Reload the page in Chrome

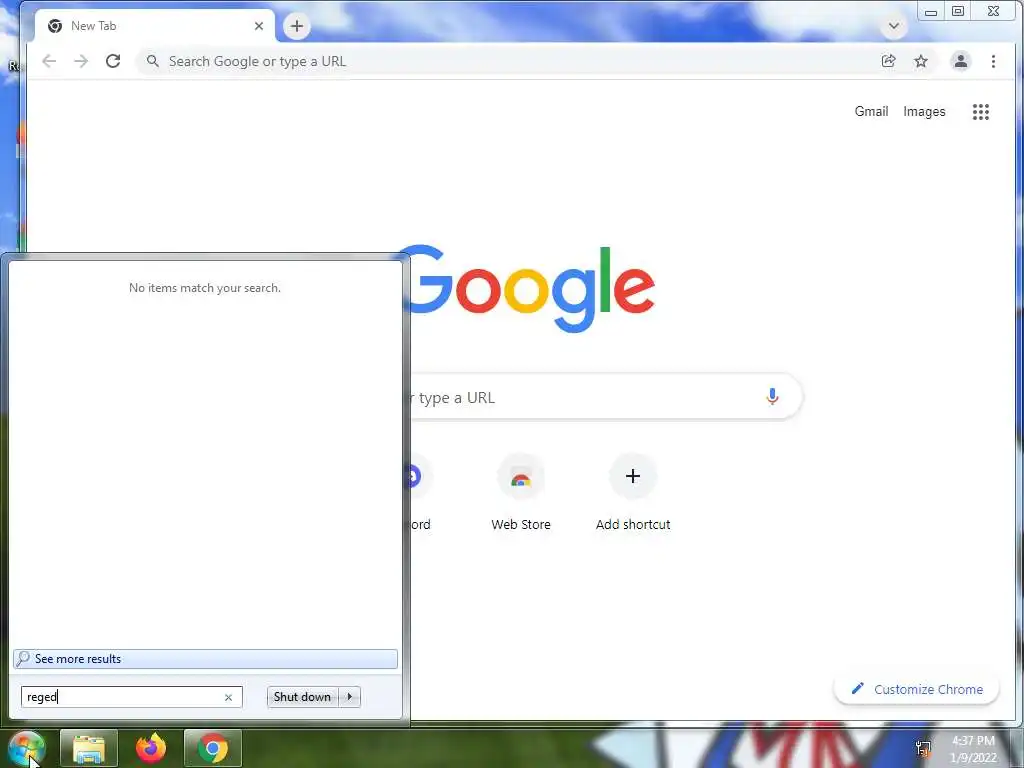pyautogui.click(x=113, y=61)
